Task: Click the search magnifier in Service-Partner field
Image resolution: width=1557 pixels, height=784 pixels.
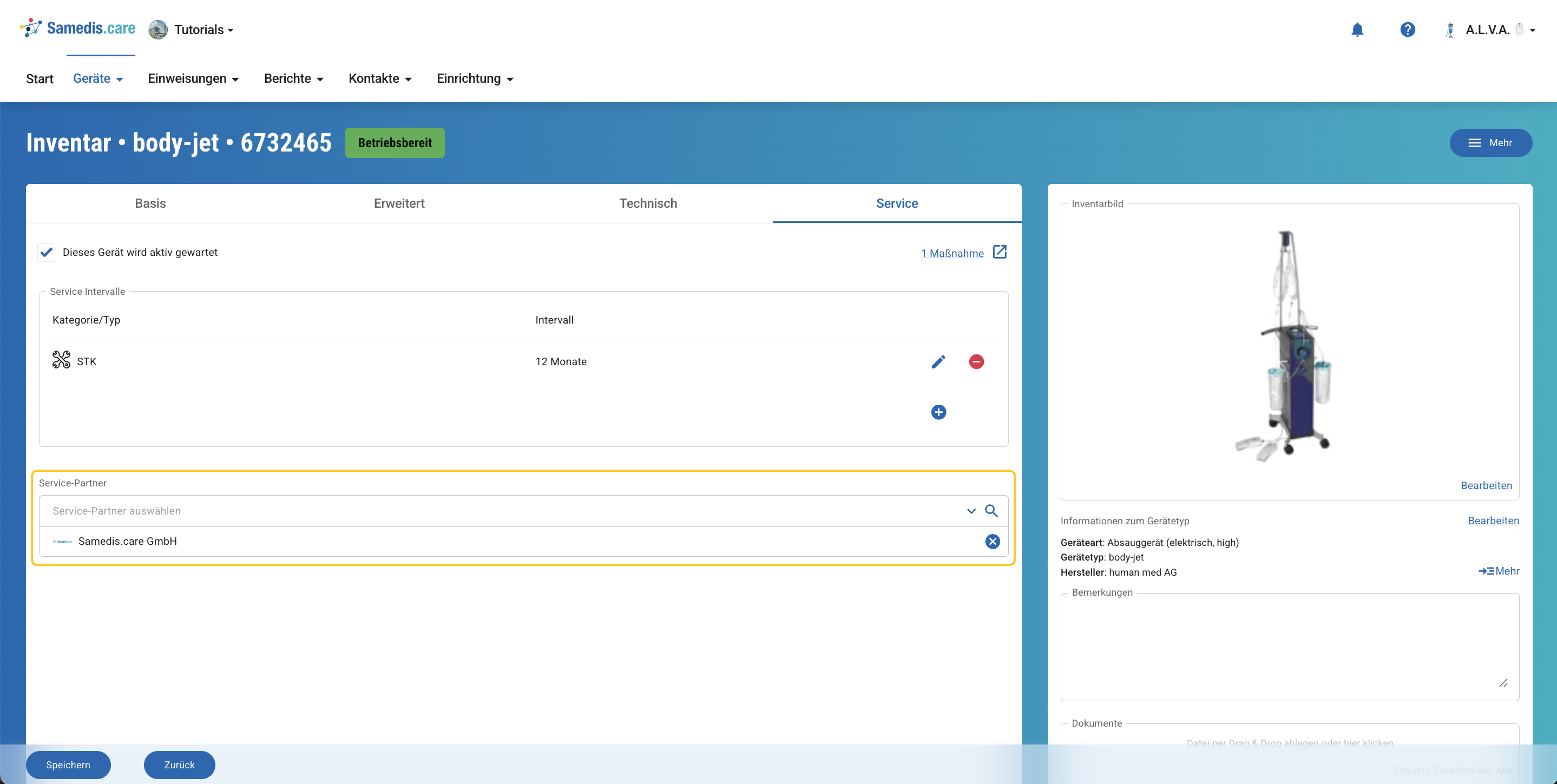Action: [x=991, y=511]
